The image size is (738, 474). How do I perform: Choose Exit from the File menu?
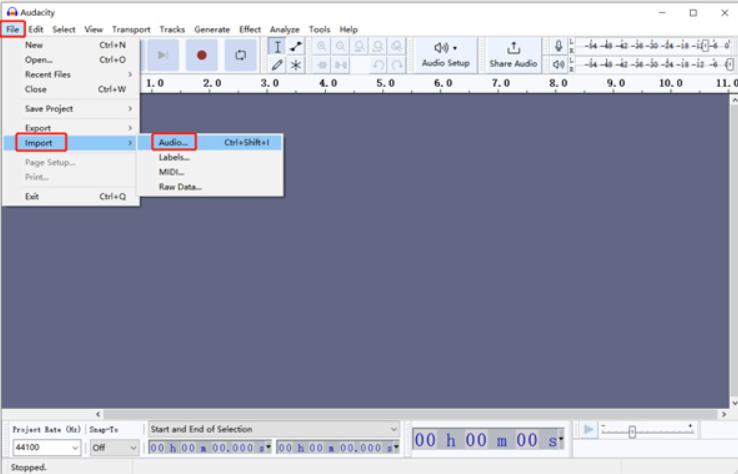pos(71,196)
